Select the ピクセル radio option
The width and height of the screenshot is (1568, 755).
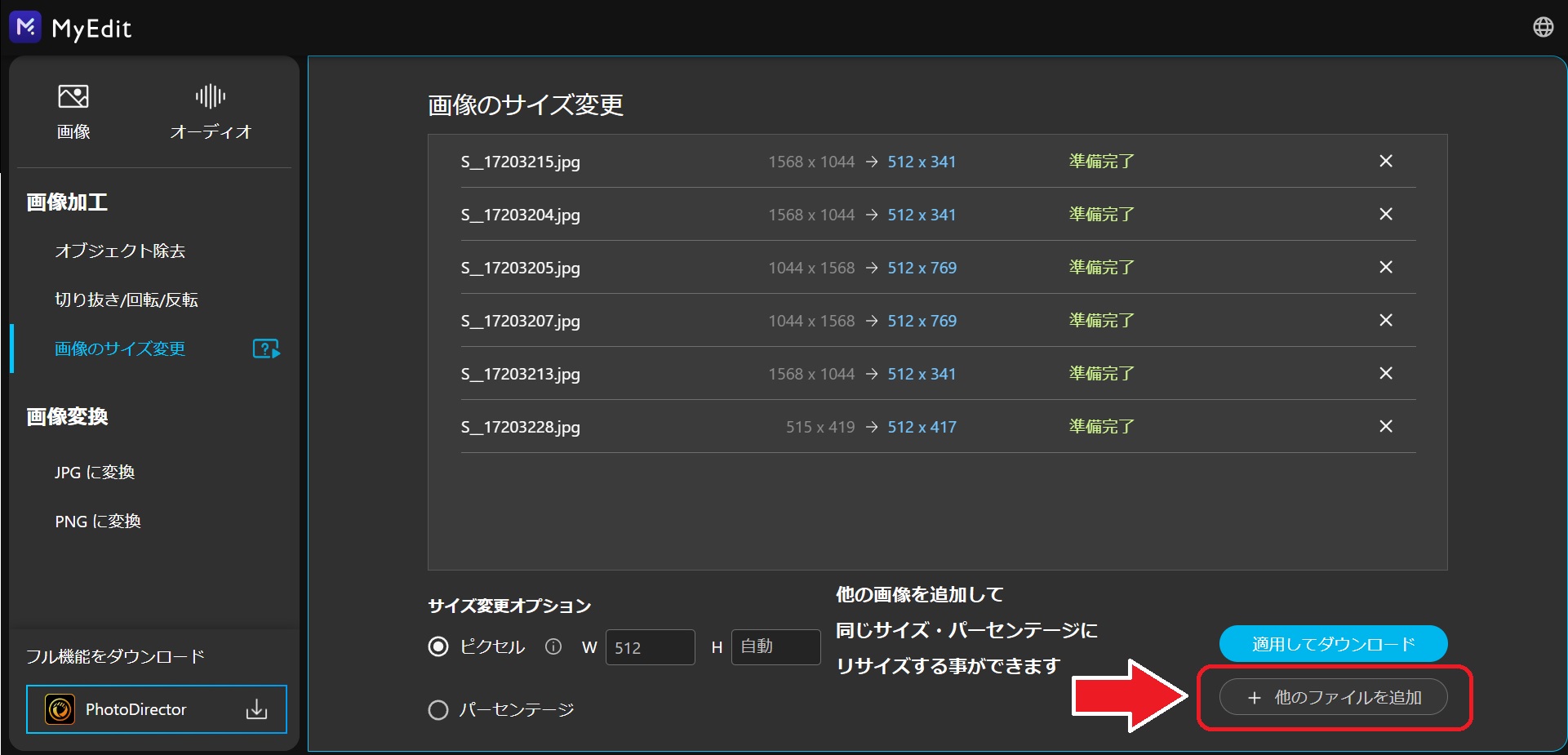click(438, 647)
